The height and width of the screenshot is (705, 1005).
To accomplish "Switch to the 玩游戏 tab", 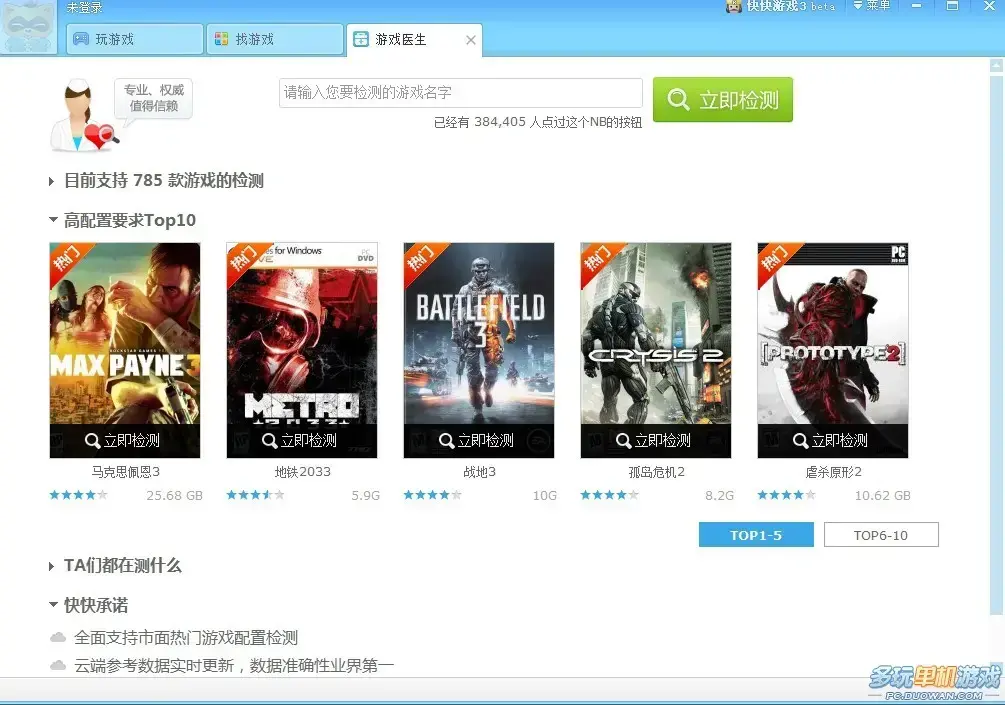I will tap(135, 39).
